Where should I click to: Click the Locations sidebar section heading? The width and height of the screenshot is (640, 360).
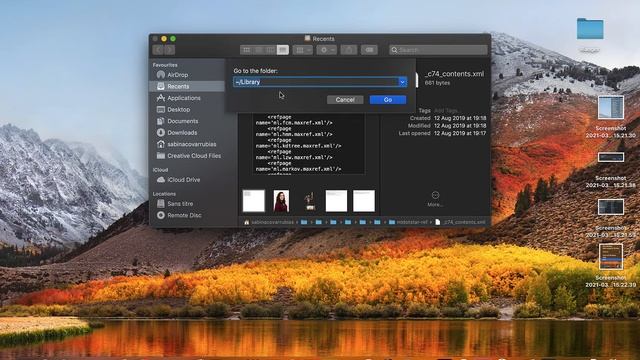(x=164, y=194)
